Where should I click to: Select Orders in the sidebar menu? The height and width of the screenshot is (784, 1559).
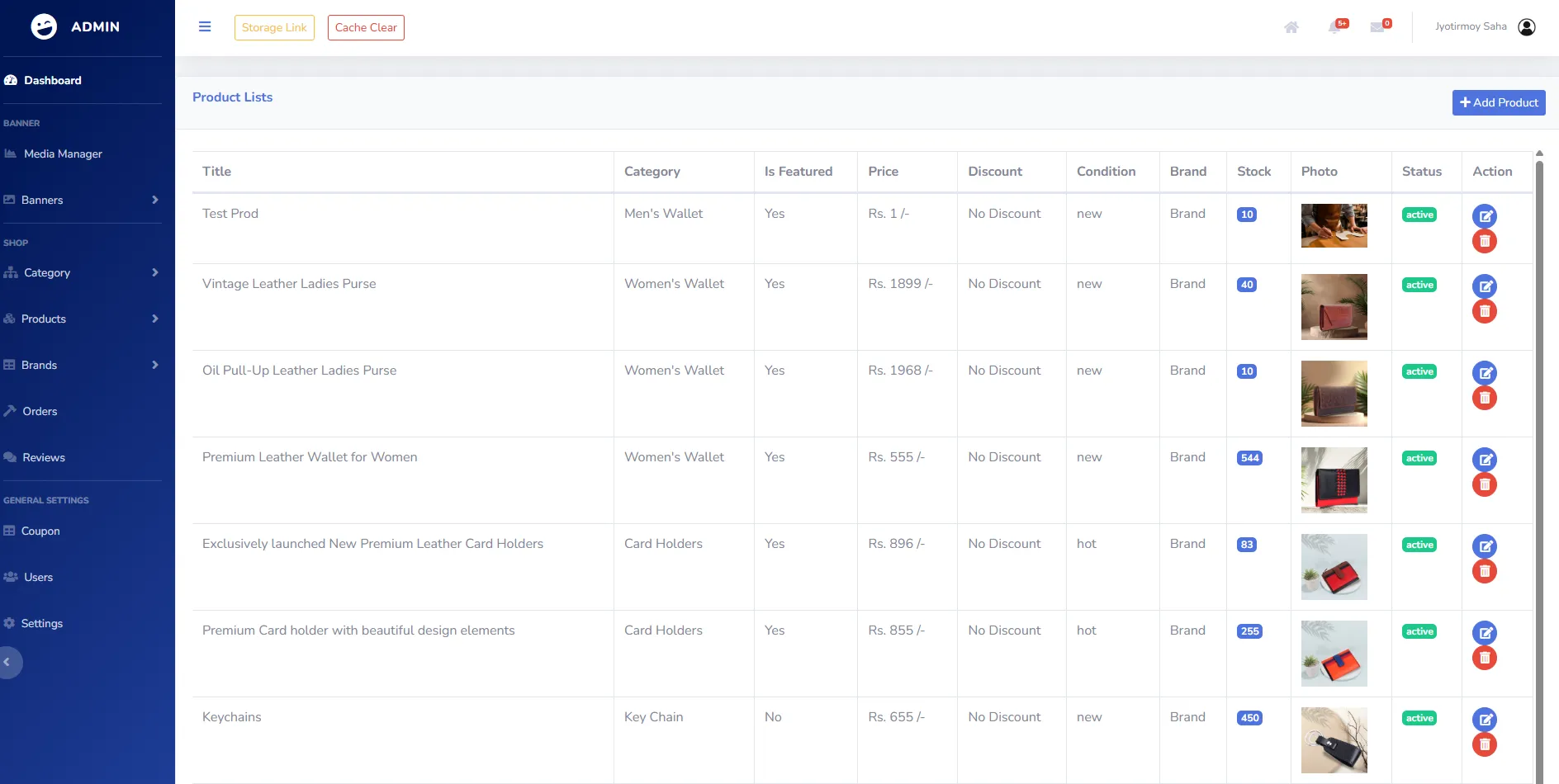pos(39,411)
